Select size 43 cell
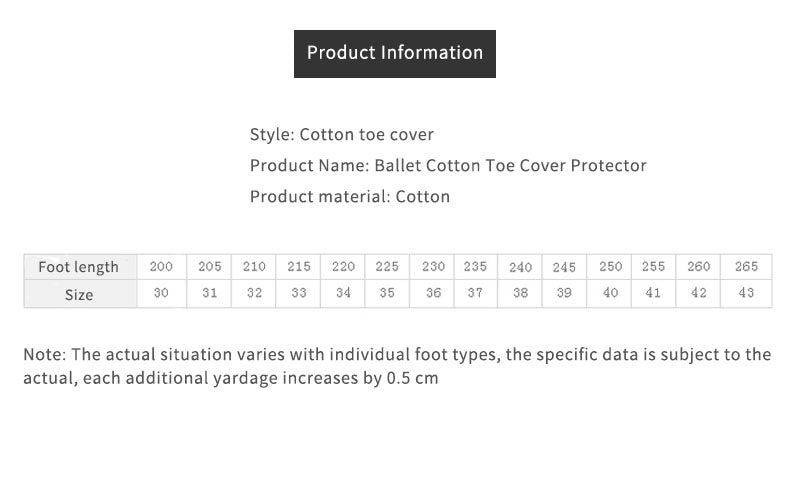The height and width of the screenshot is (483, 790). click(x=746, y=294)
